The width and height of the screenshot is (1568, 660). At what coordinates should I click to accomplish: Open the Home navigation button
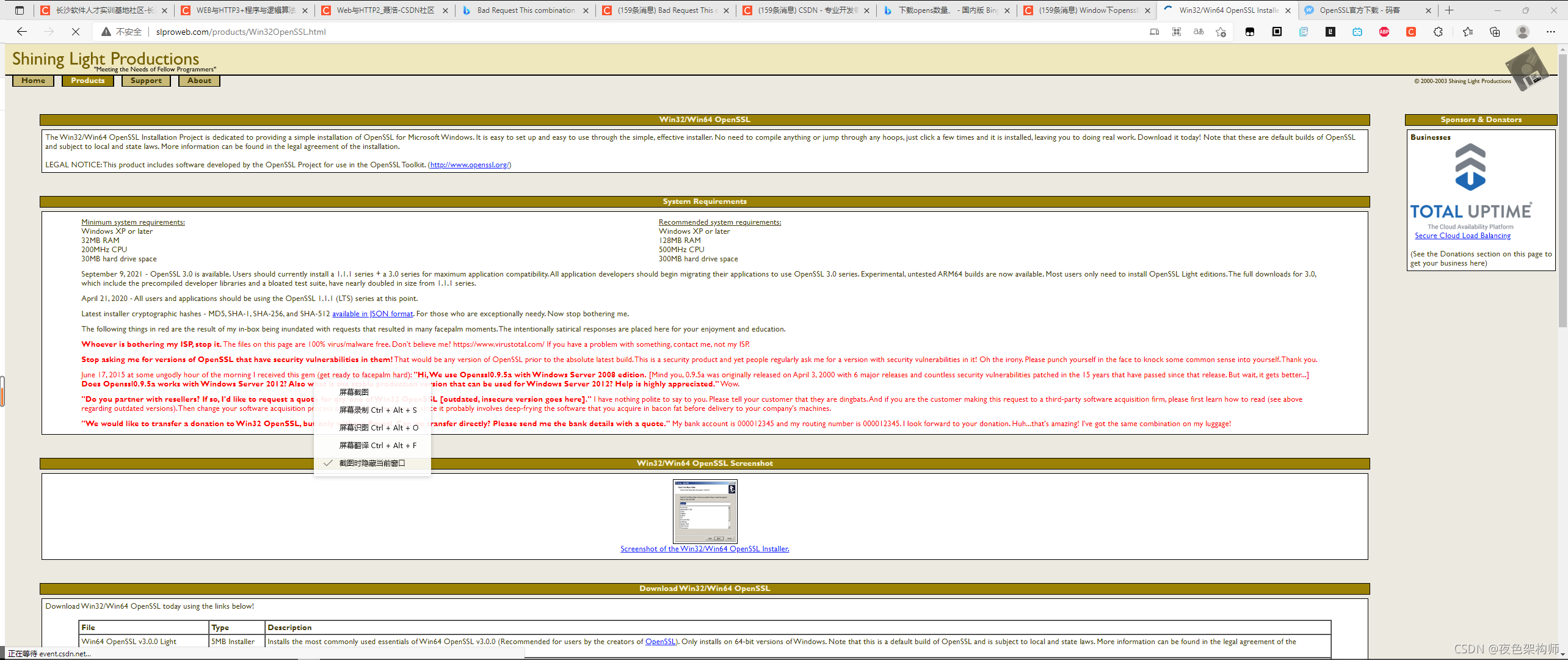tap(33, 81)
